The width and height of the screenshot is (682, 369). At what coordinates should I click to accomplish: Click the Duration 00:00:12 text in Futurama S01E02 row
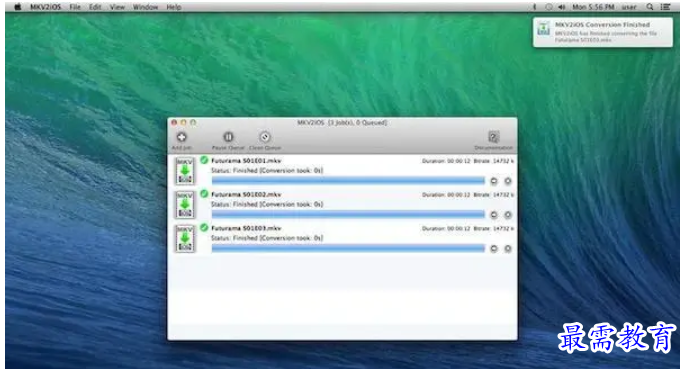[x=446, y=195]
